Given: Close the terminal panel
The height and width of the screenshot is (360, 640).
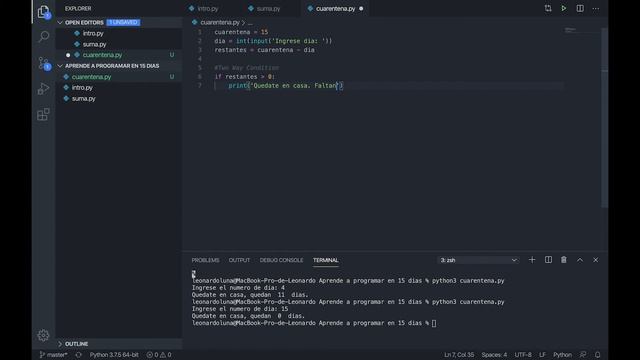Looking at the screenshot, I should pos(596,260).
